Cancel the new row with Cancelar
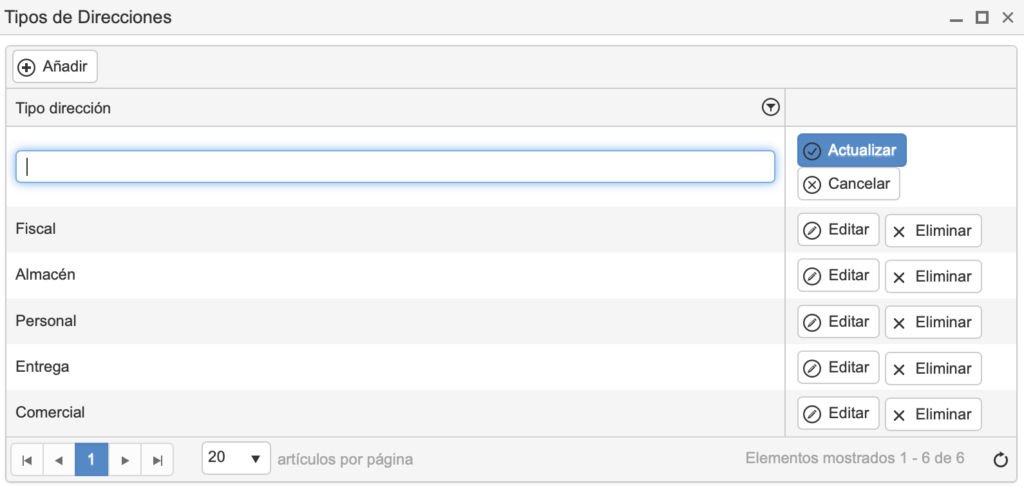1024x500 pixels. click(848, 184)
